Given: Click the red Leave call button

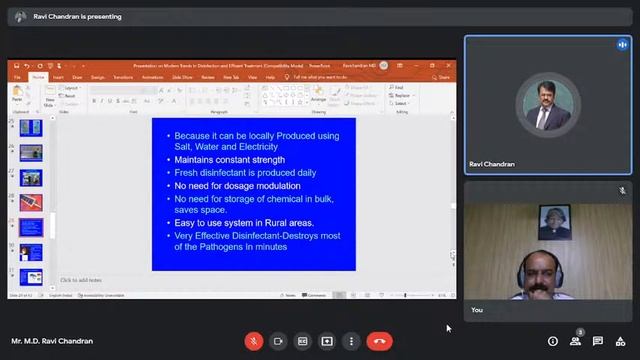Looking at the screenshot, I should pyautogui.click(x=380, y=341).
